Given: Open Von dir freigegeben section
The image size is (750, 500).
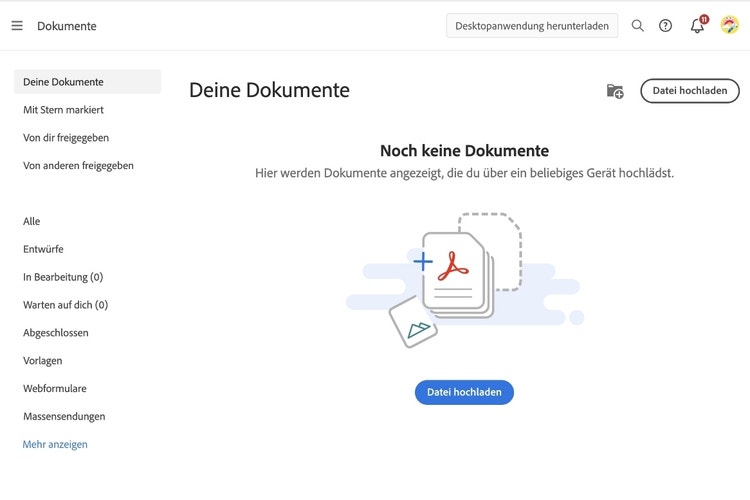Looking at the screenshot, I should (x=66, y=138).
